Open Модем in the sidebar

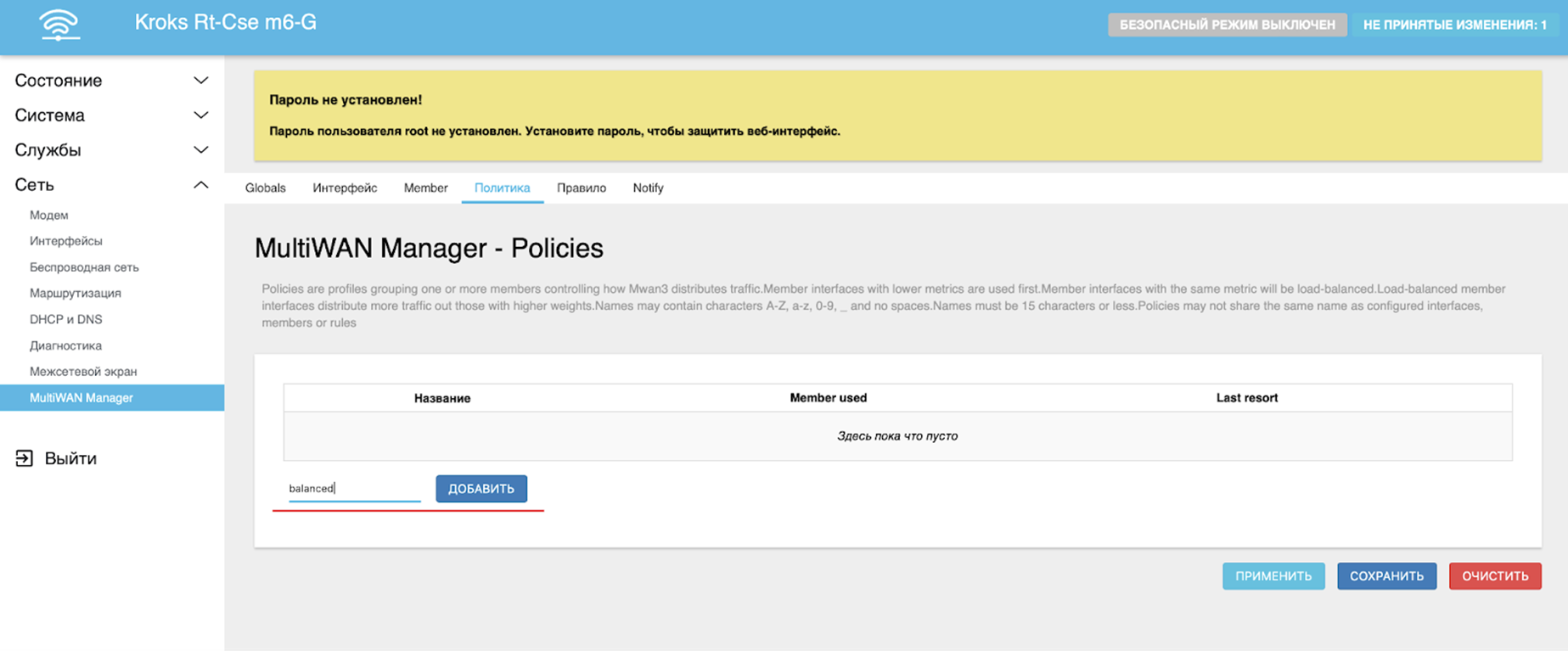48,216
